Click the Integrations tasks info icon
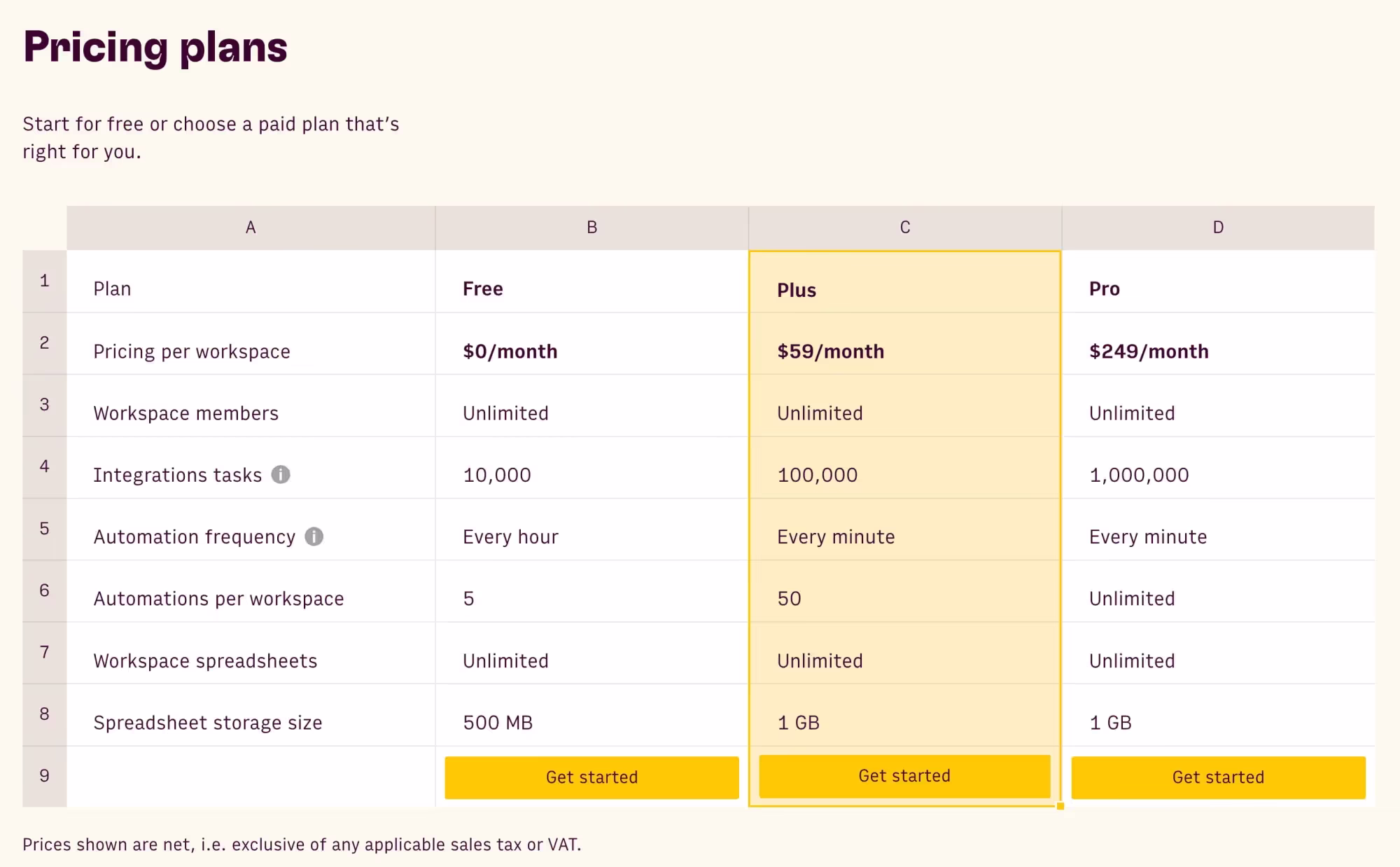Viewport: 1400px width, 867px height. pos(281,475)
